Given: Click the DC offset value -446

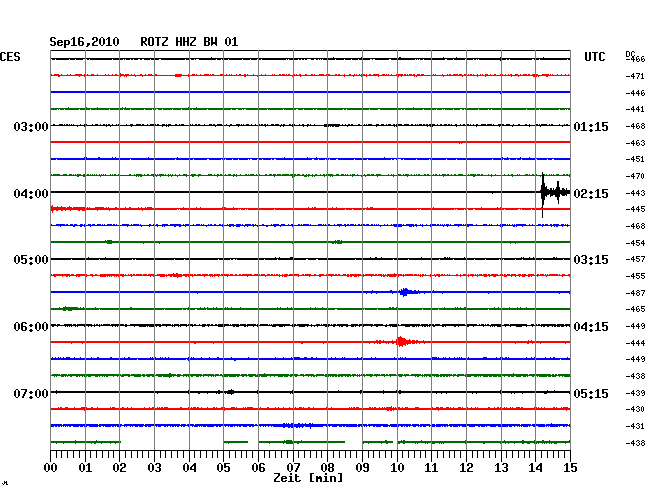Looking at the screenshot, I should [x=635, y=93].
